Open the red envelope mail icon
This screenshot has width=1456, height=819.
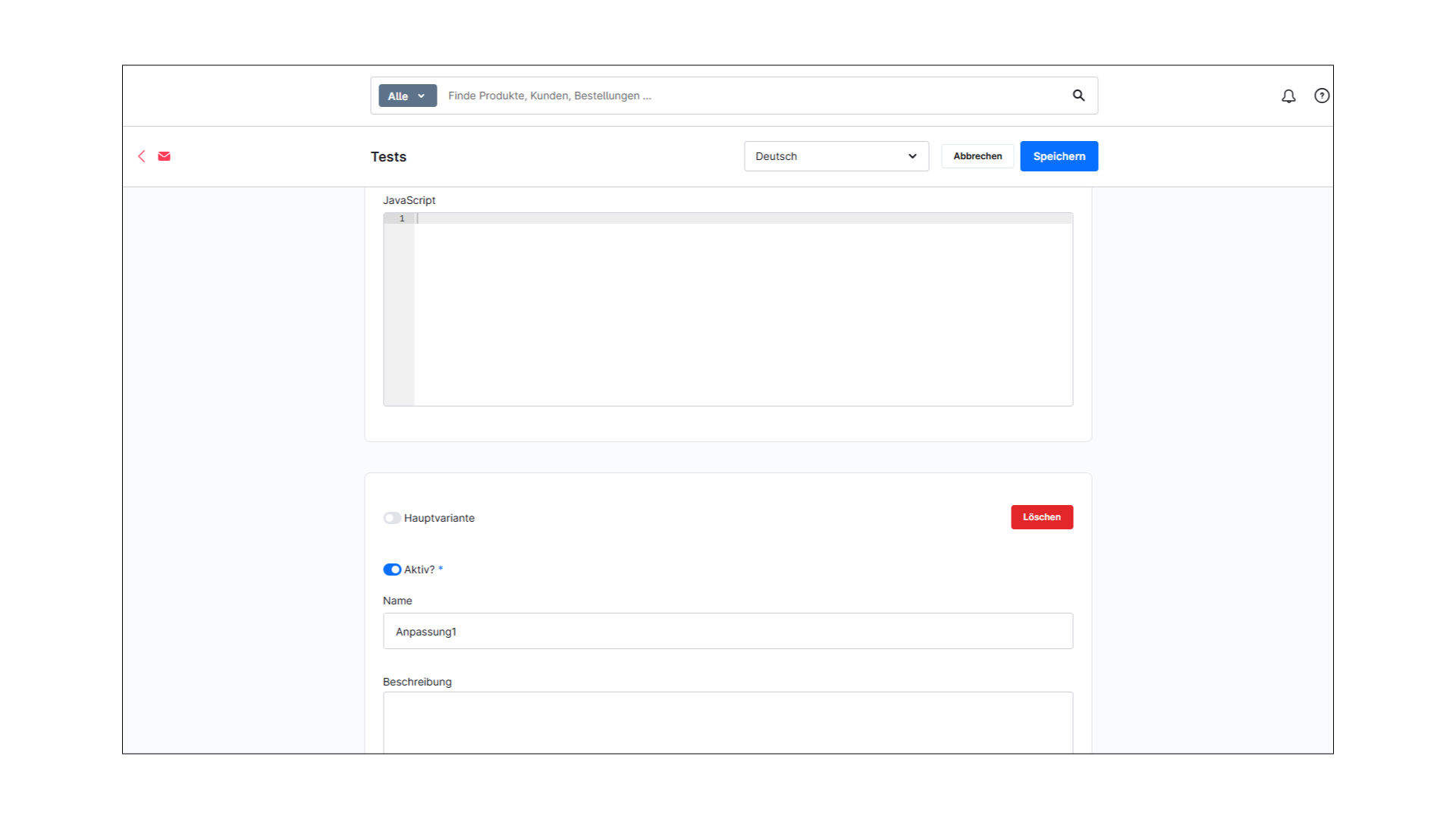tap(165, 156)
